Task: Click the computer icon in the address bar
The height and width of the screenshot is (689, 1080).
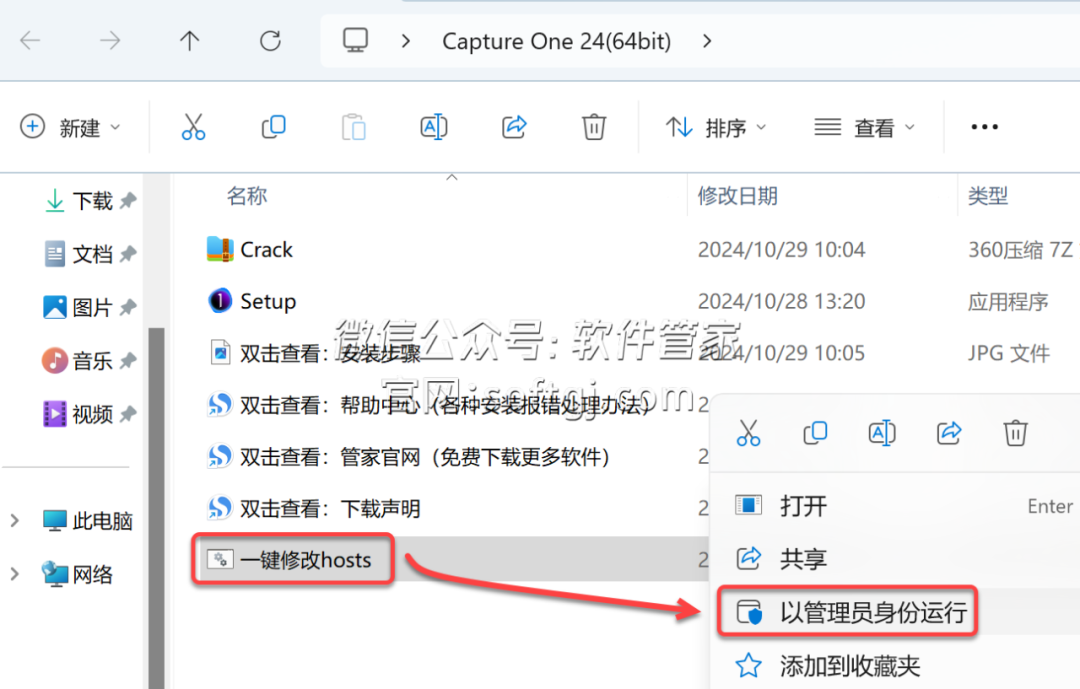Action: 355,41
